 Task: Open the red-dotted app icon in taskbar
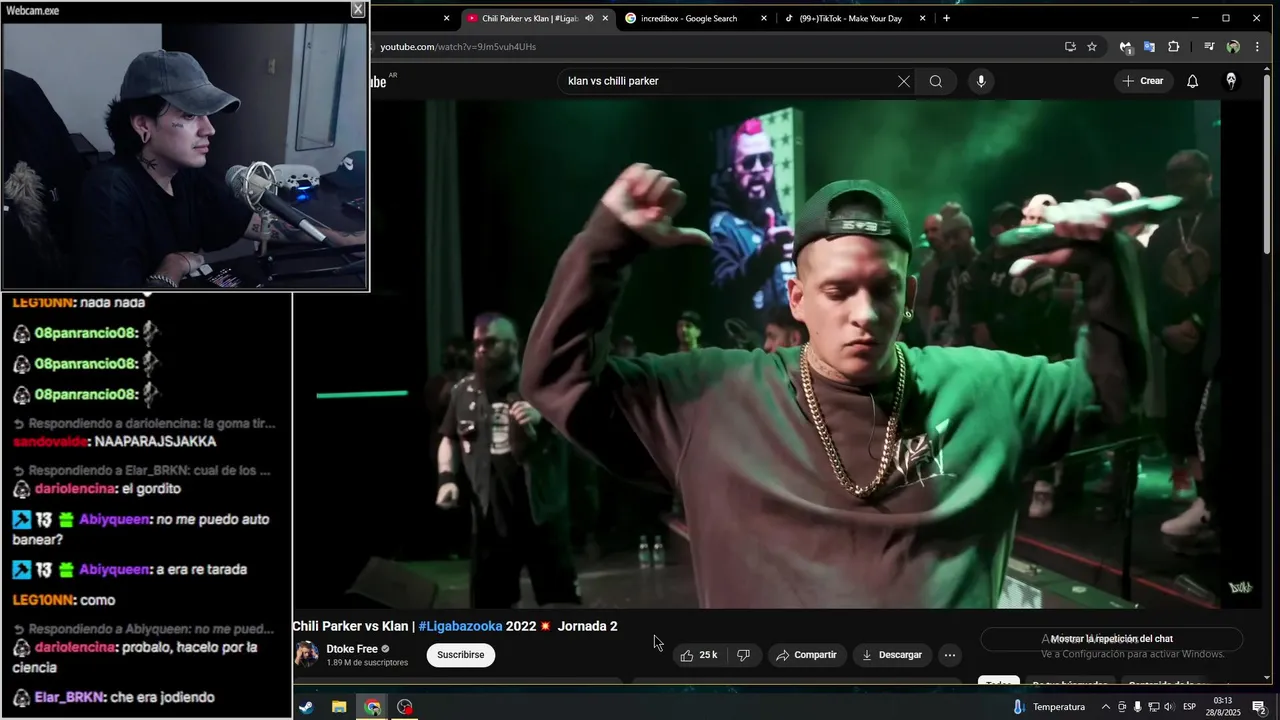click(x=404, y=707)
